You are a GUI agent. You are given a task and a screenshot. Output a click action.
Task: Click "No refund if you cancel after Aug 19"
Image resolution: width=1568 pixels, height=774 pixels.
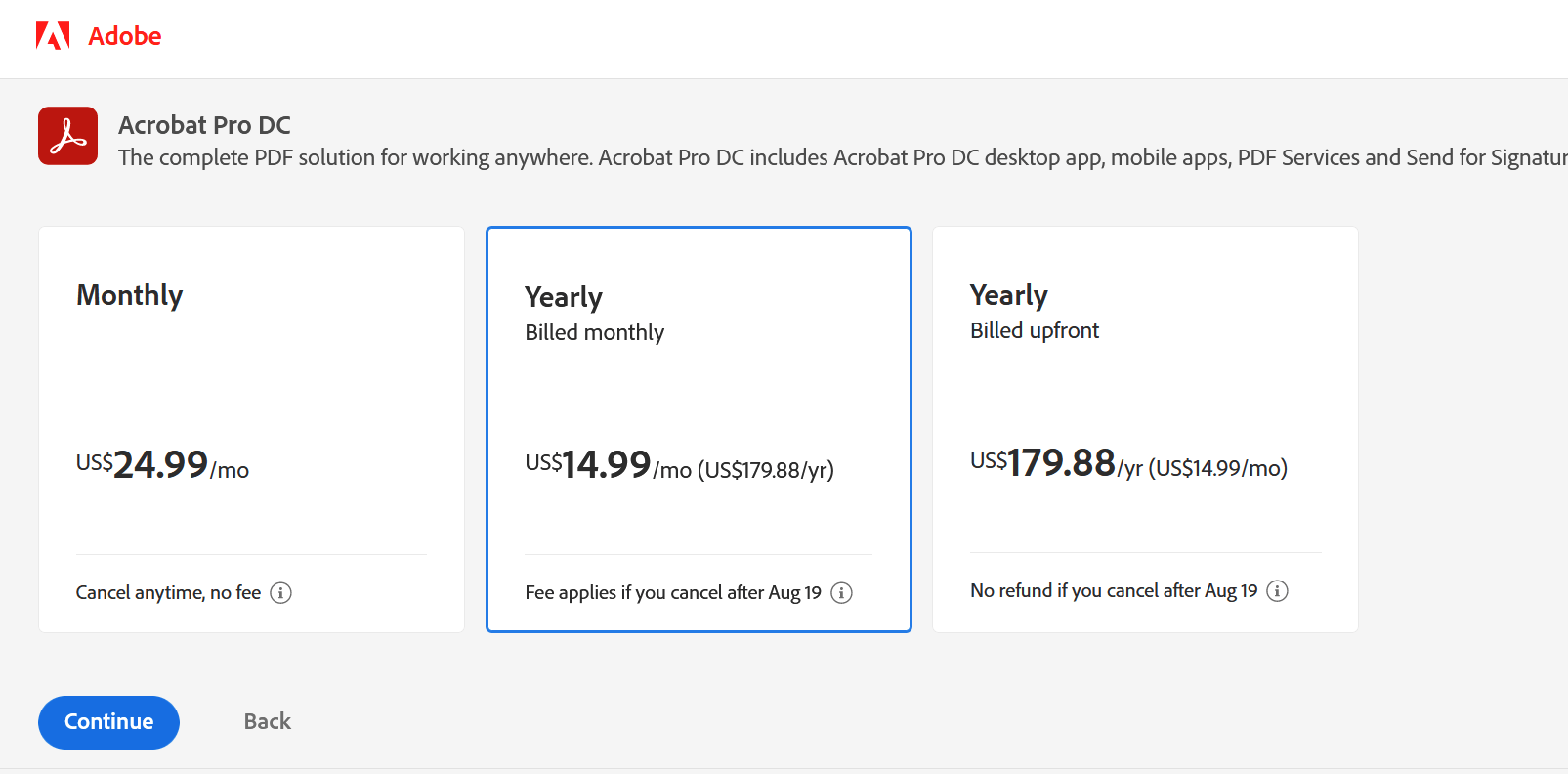coord(1113,591)
